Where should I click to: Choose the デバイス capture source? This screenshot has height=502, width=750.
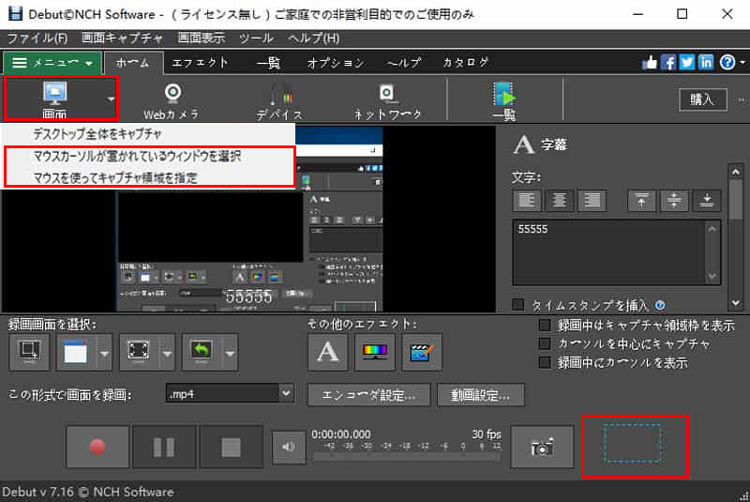point(280,93)
